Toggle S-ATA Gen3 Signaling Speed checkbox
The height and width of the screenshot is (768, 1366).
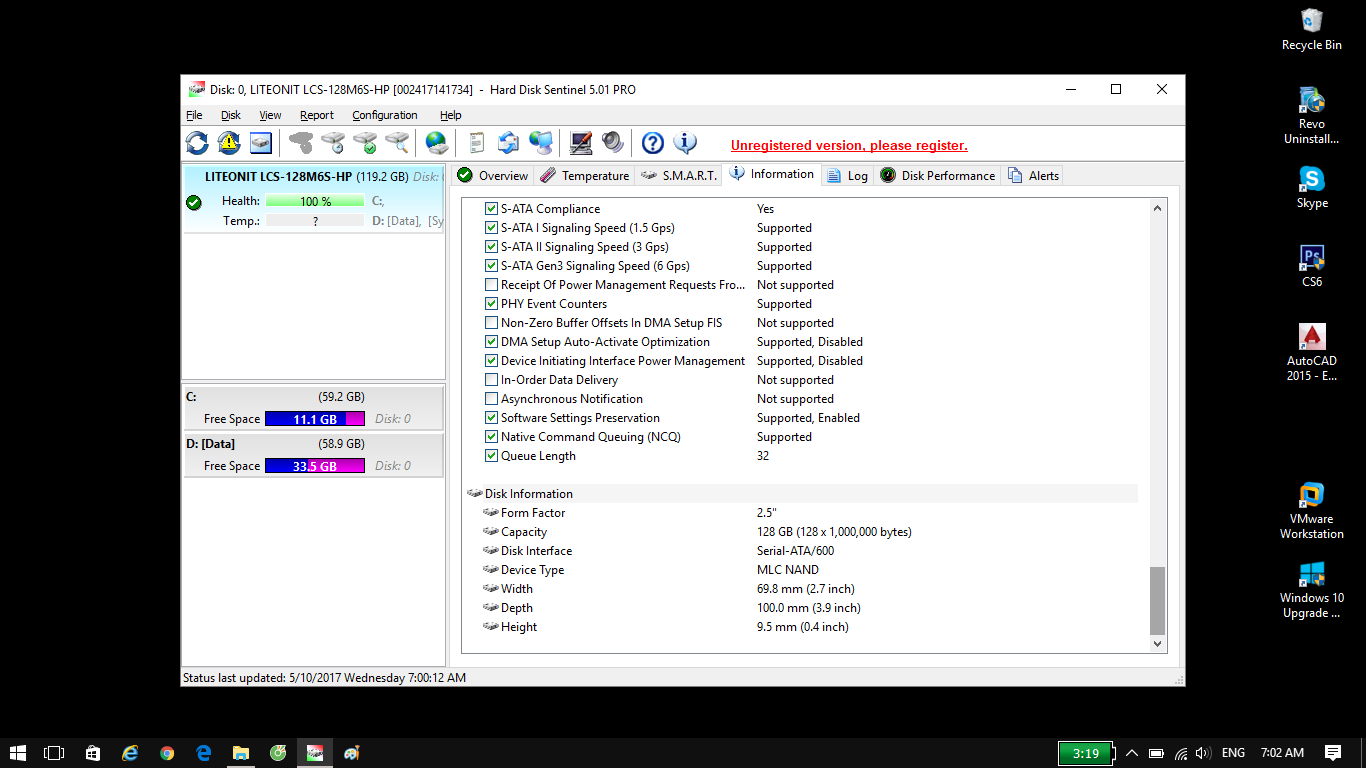(491, 266)
